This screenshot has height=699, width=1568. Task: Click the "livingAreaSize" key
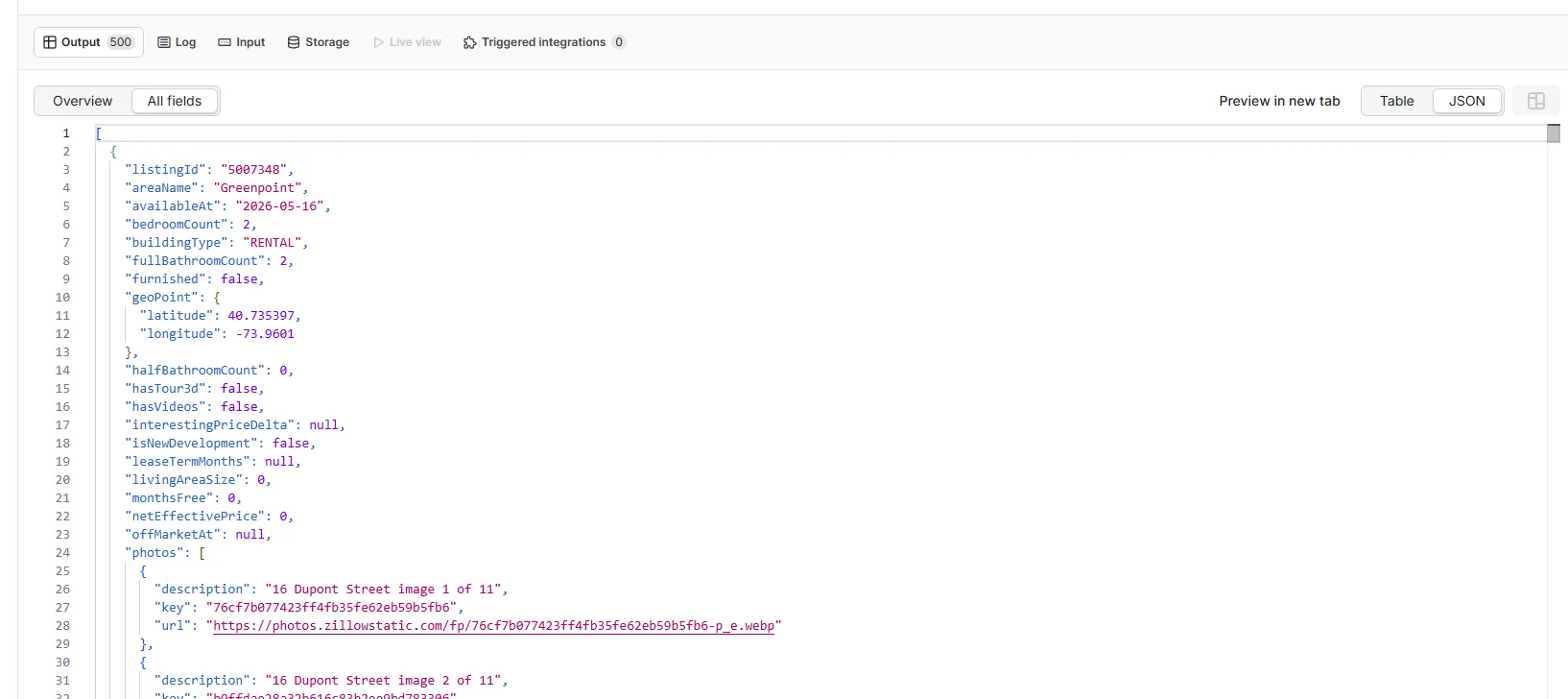coord(183,480)
